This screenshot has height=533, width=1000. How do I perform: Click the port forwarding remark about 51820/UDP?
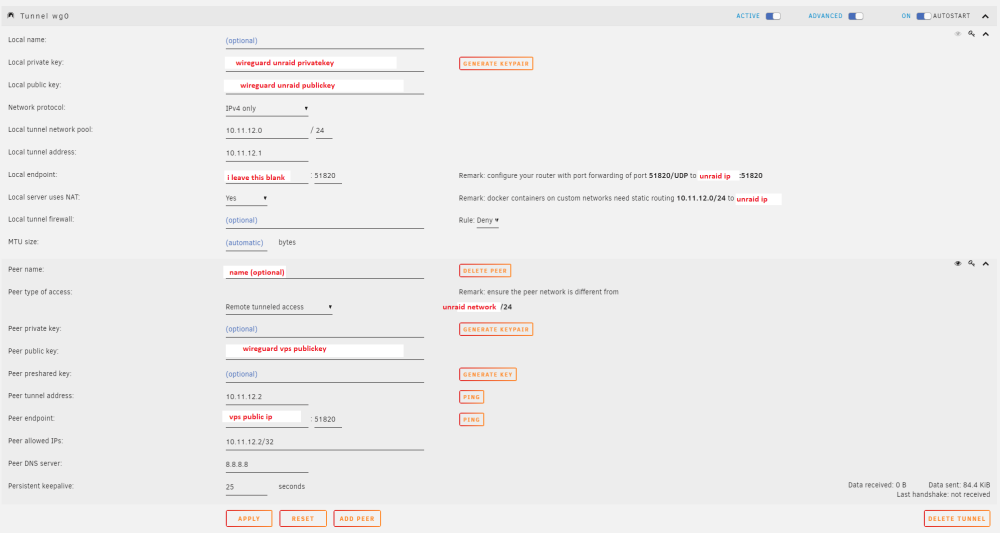pos(610,176)
